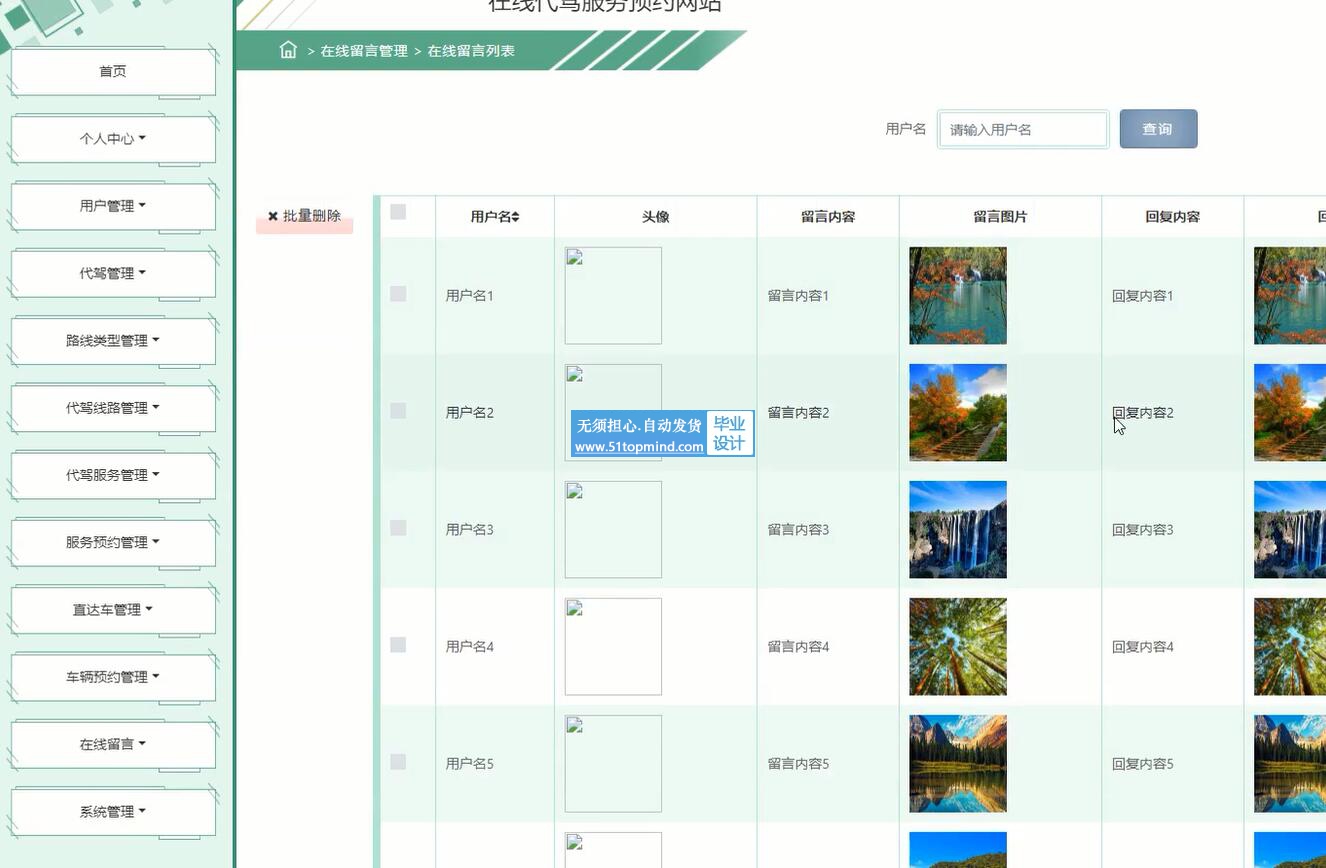Open the mountain lake image for 留言内容5
Screen dimensions: 1326x868
958,763
